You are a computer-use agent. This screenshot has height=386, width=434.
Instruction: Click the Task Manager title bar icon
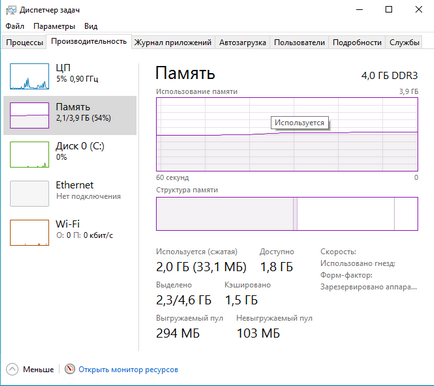[x=11, y=10]
